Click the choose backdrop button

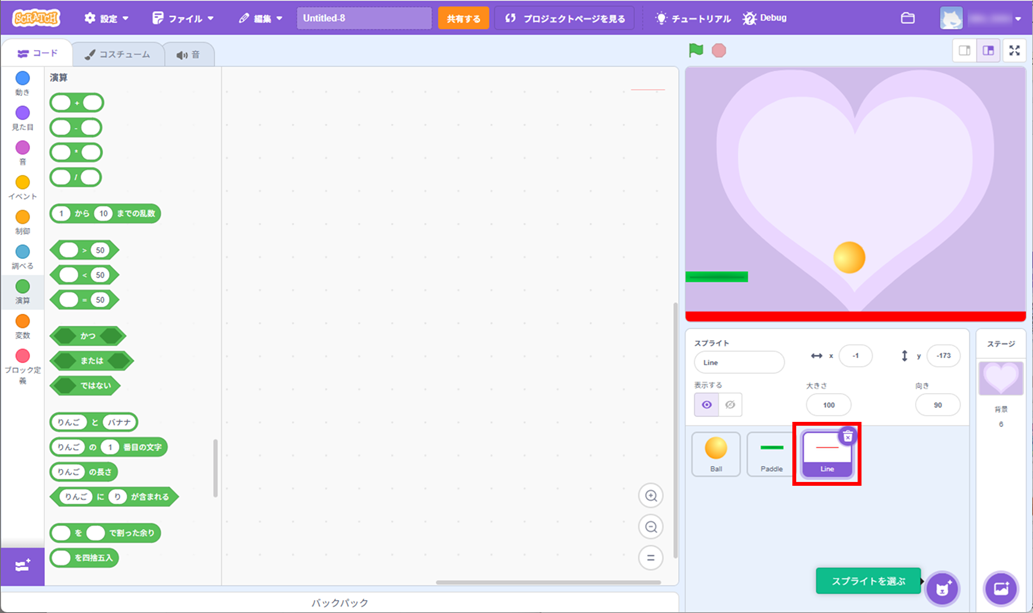(x=1001, y=588)
